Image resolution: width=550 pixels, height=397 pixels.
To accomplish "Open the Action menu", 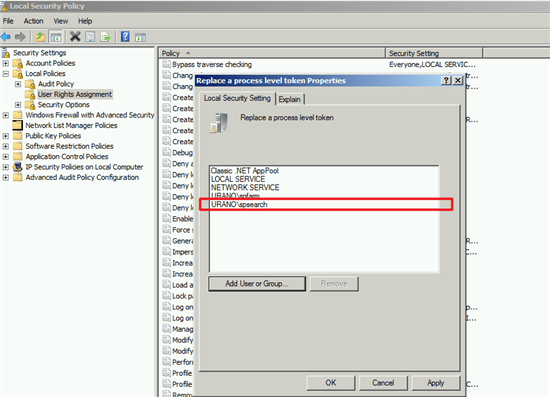I will click(x=34, y=21).
